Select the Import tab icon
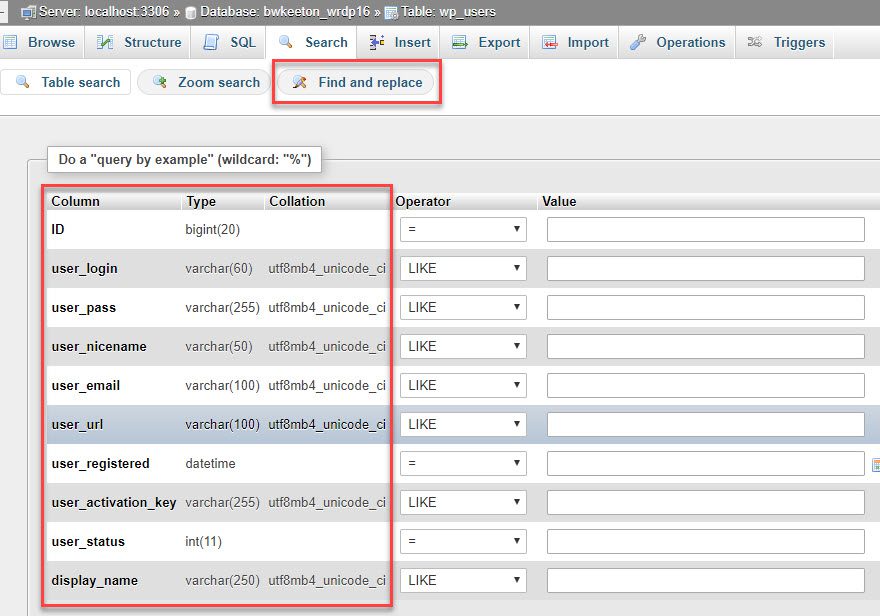Screen dimensions: 880x616 point(549,42)
